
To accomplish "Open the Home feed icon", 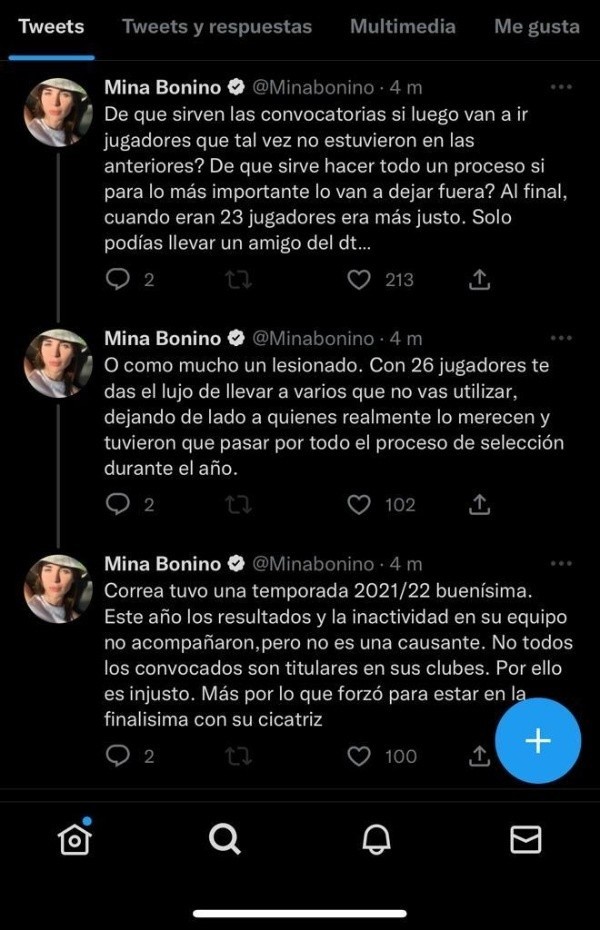I will tap(75, 840).
